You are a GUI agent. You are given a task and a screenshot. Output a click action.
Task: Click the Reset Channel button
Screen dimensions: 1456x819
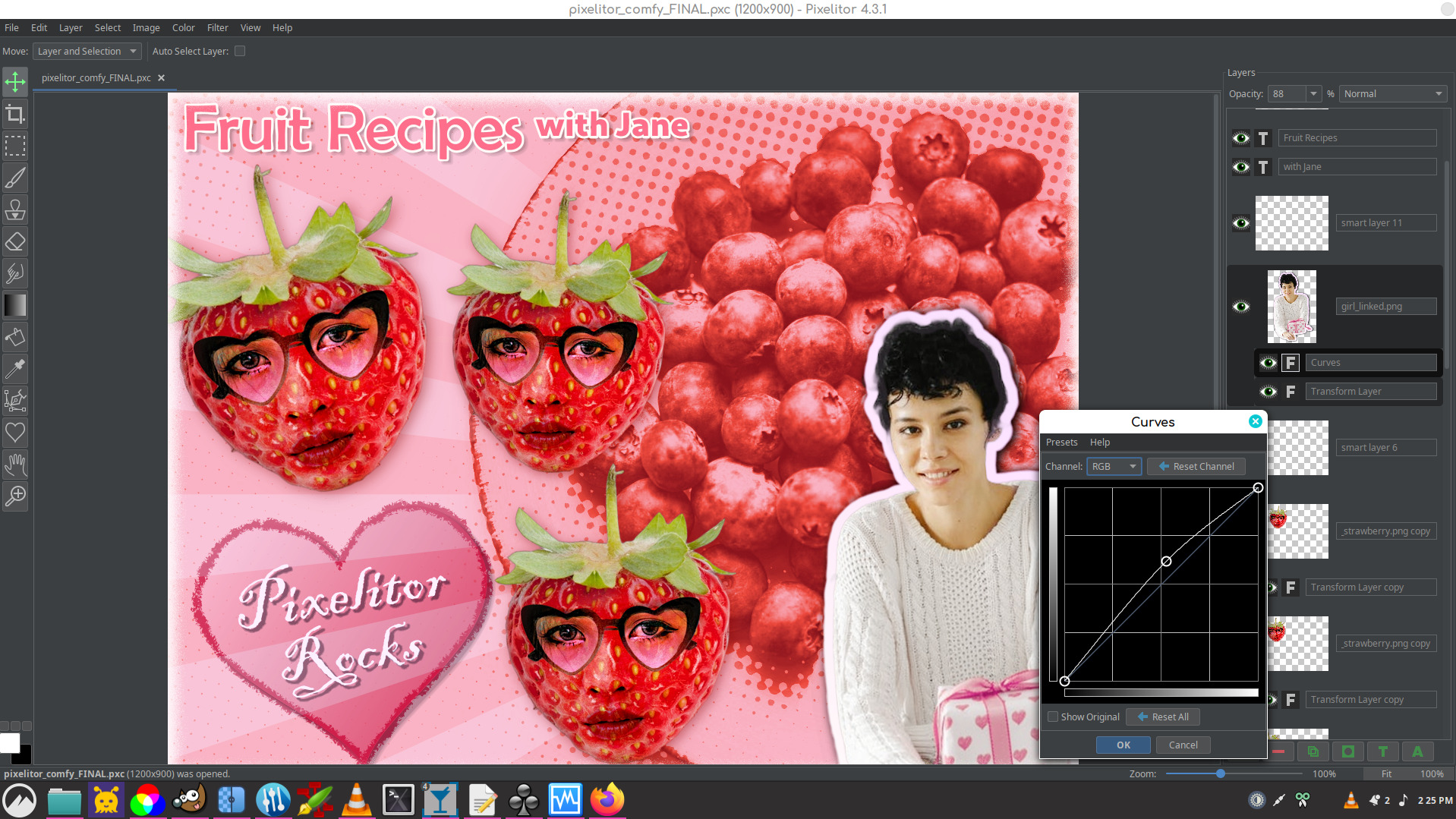pos(1196,466)
